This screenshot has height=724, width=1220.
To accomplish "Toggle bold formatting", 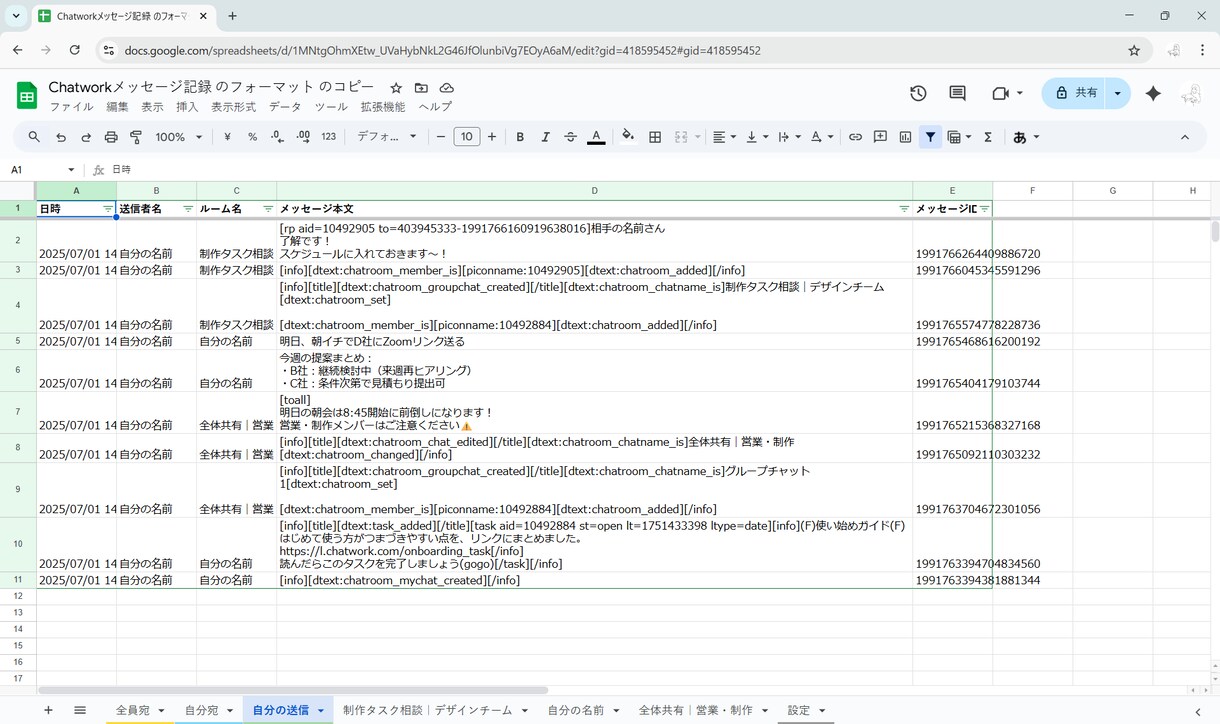I will point(520,137).
